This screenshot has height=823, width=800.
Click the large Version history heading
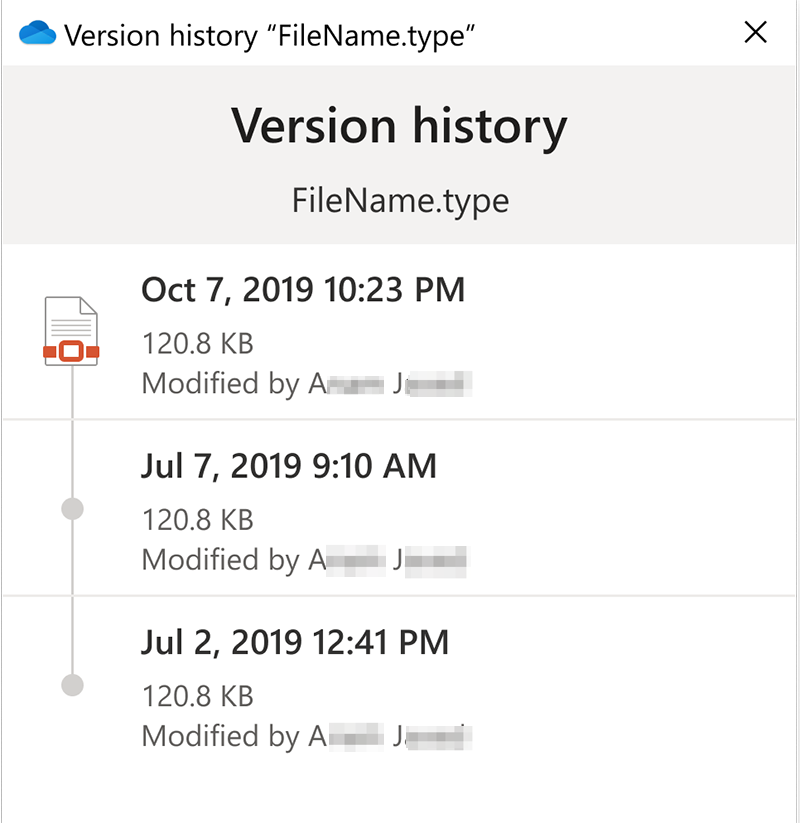(x=400, y=127)
